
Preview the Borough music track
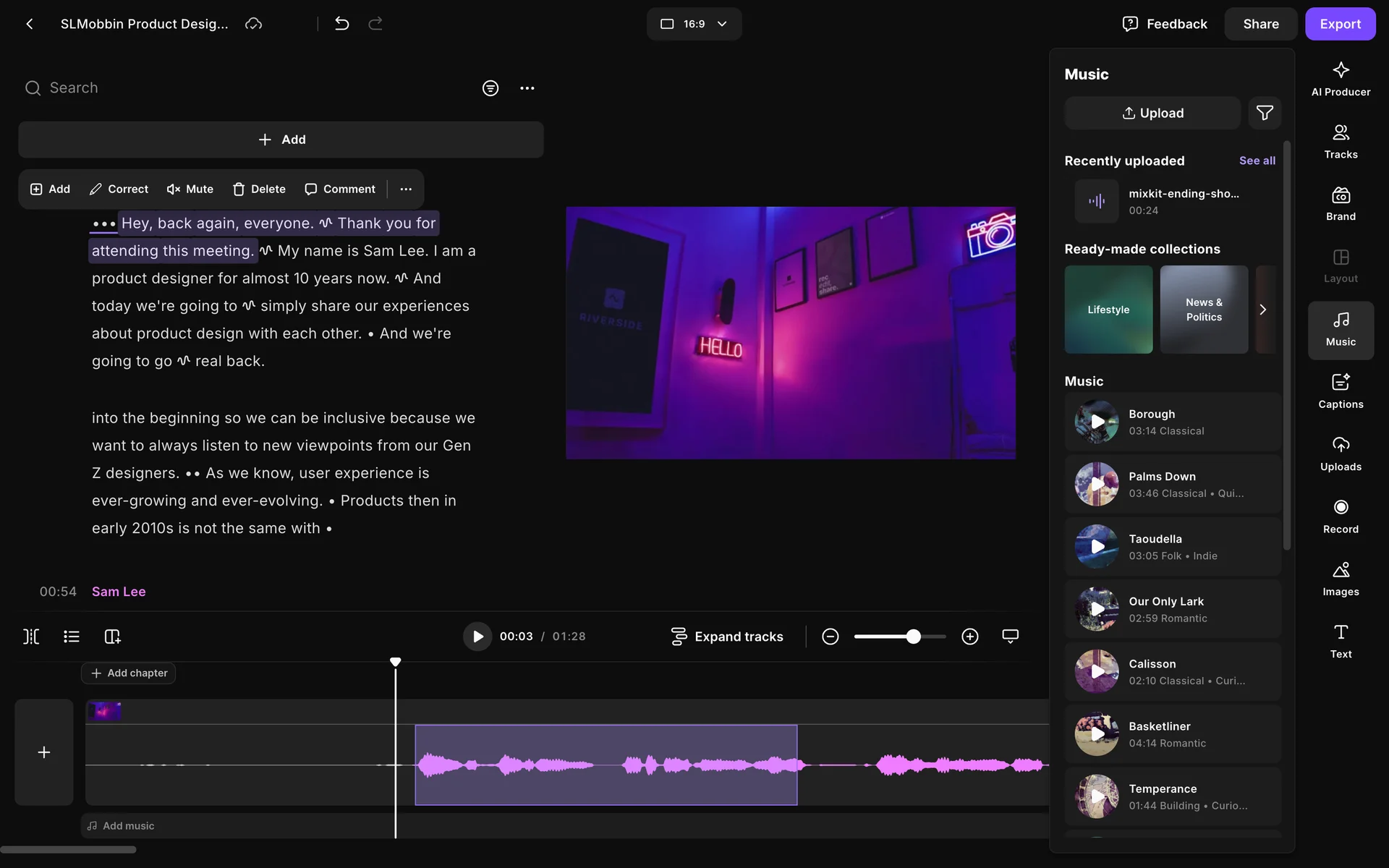[1097, 422]
